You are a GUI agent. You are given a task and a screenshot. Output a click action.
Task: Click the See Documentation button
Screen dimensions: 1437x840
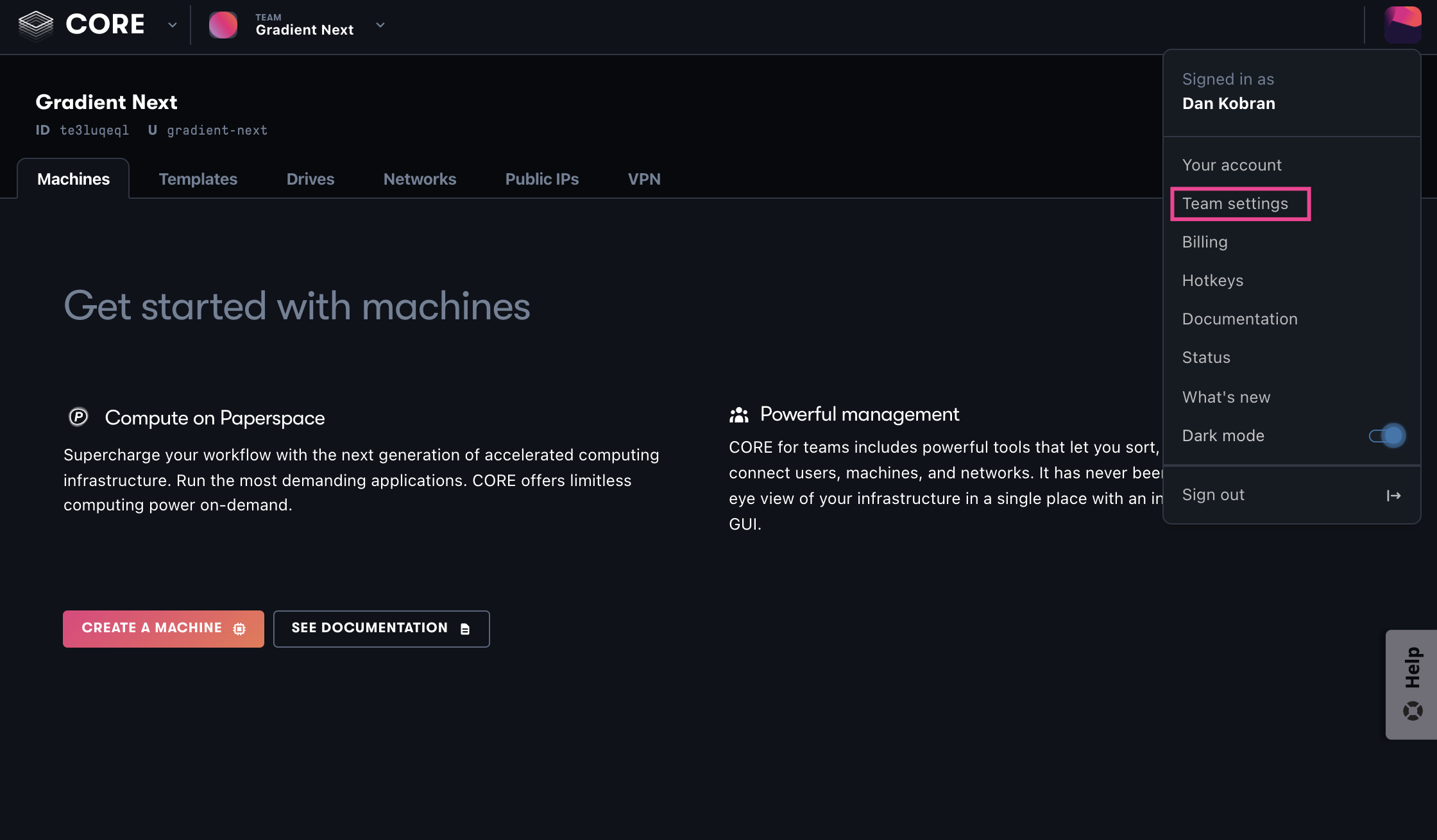(x=381, y=628)
